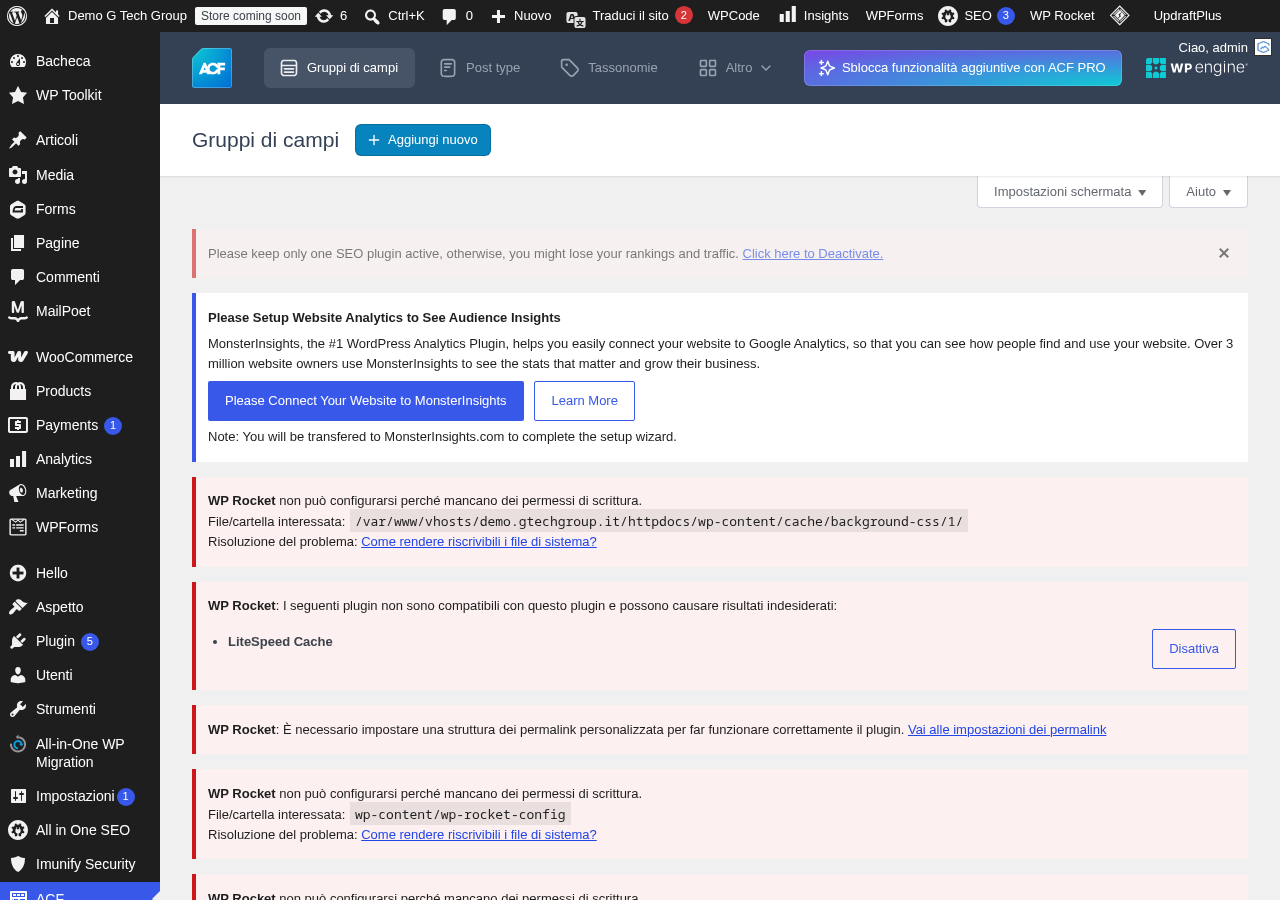Open SEO menu in admin bar

[x=976, y=15]
